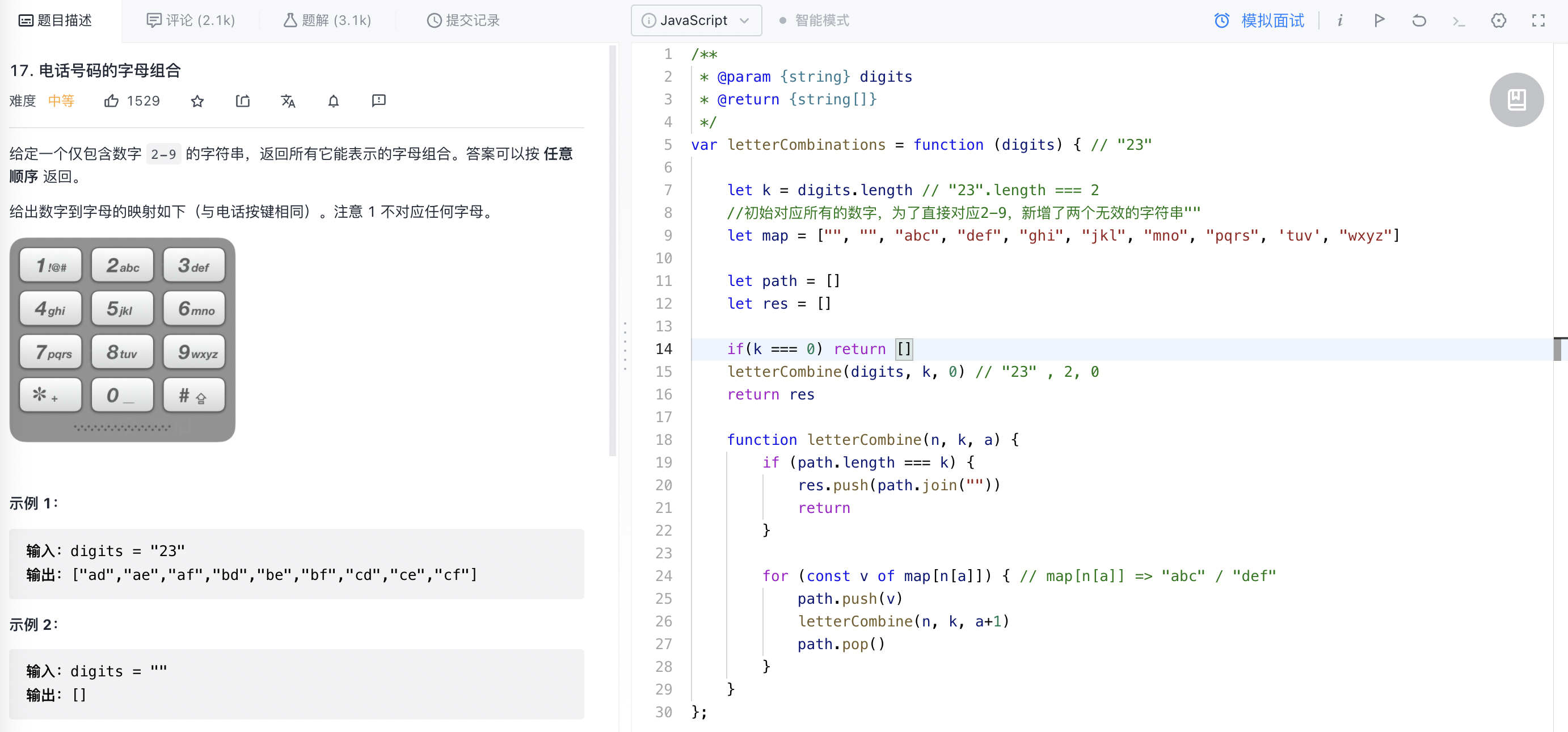Open the console panel icon
This screenshot has height=732, width=1568.
coord(1459,20)
